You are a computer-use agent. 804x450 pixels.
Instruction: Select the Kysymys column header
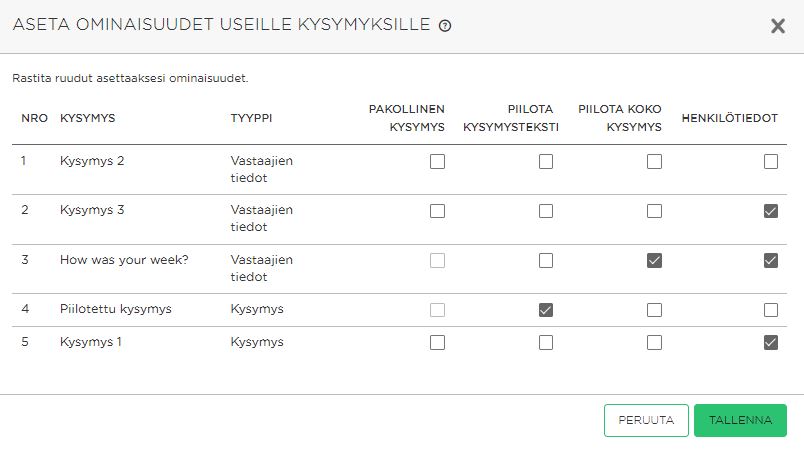point(88,118)
